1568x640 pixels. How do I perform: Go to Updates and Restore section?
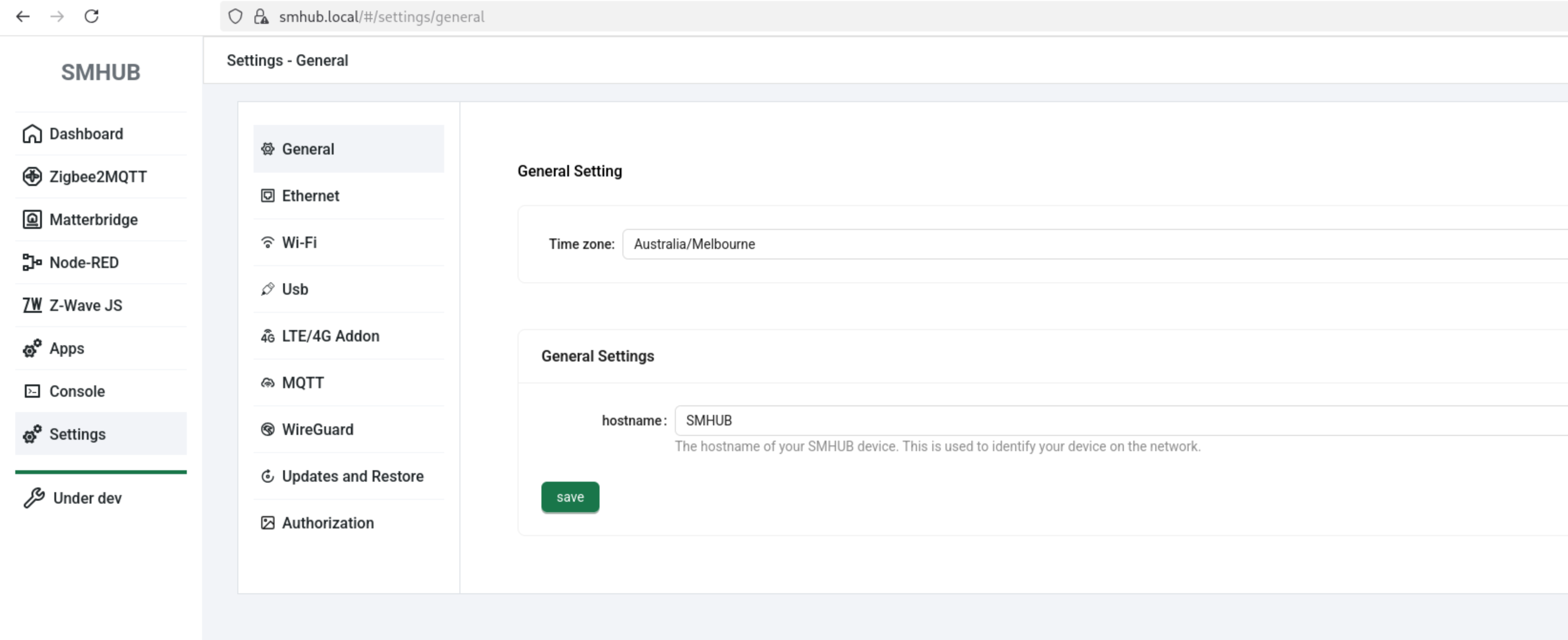click(352, 476)
